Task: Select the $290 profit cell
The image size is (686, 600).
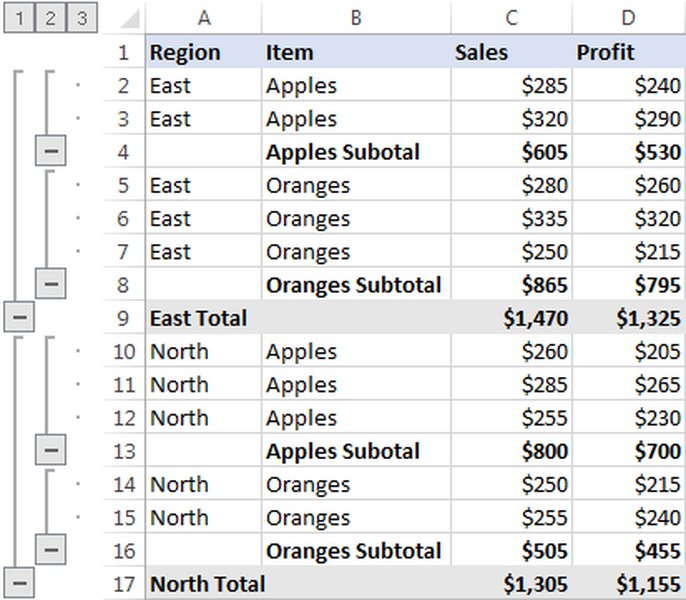Action: pyautogui.click(x=629, y=119)
